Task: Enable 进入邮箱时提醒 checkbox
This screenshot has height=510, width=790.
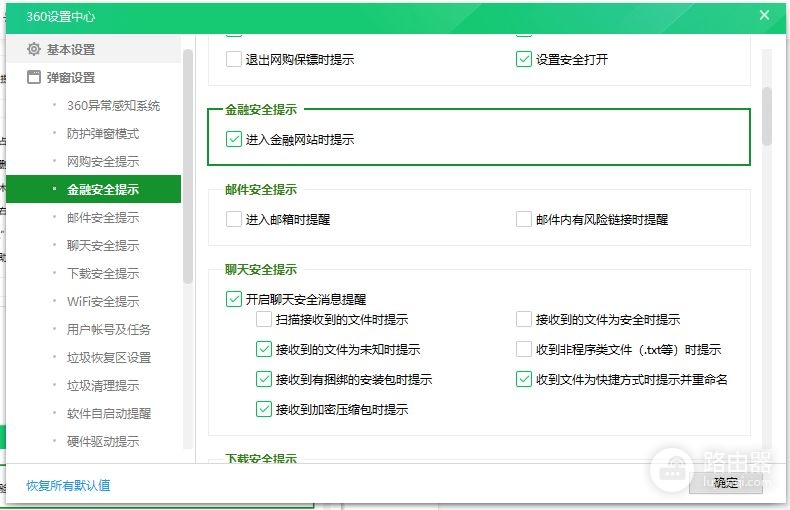Action: (x=234, y=219)
